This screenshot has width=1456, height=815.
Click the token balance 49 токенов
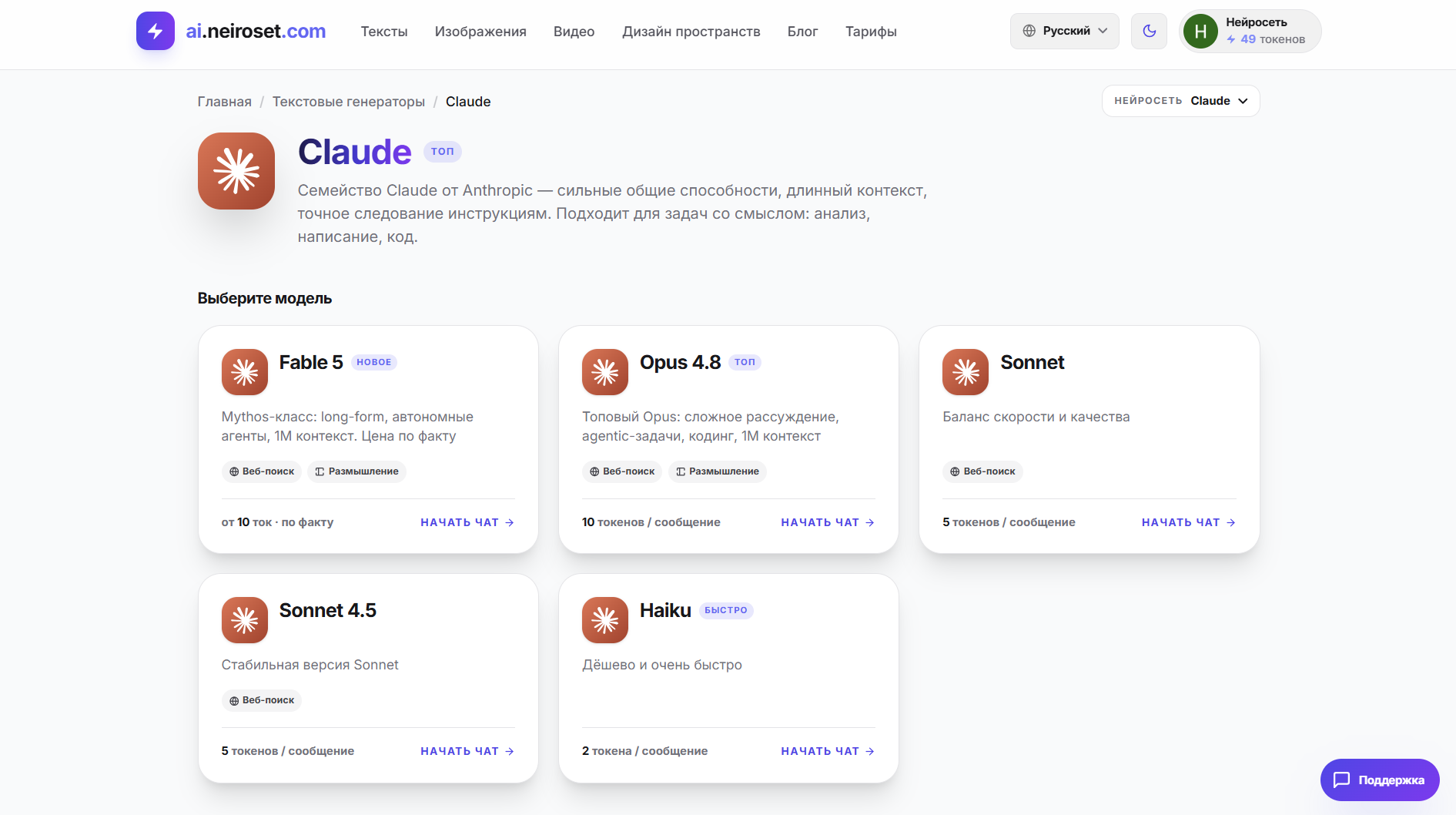1266,39
